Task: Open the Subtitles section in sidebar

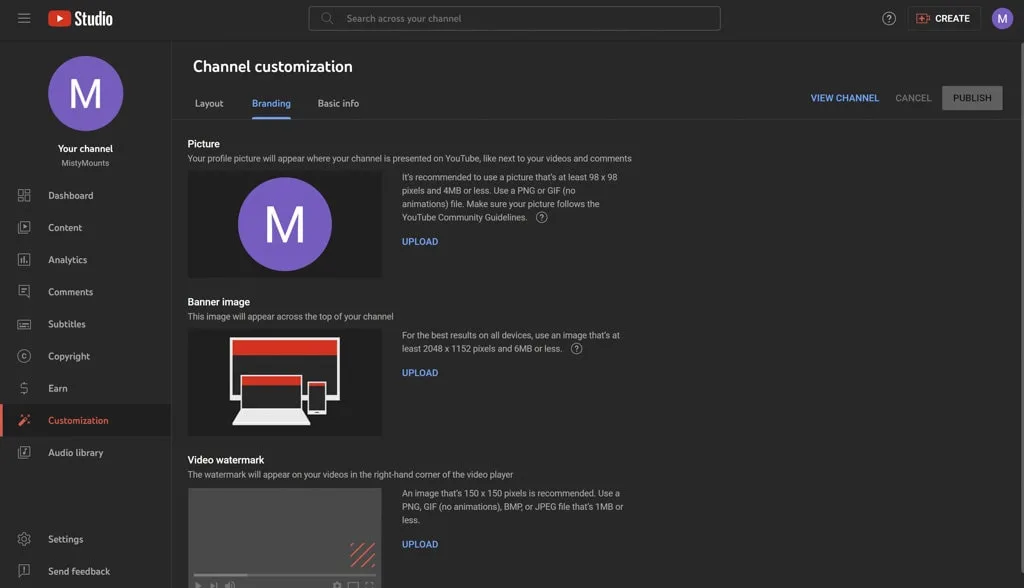Action: click(x=66, y=324)
